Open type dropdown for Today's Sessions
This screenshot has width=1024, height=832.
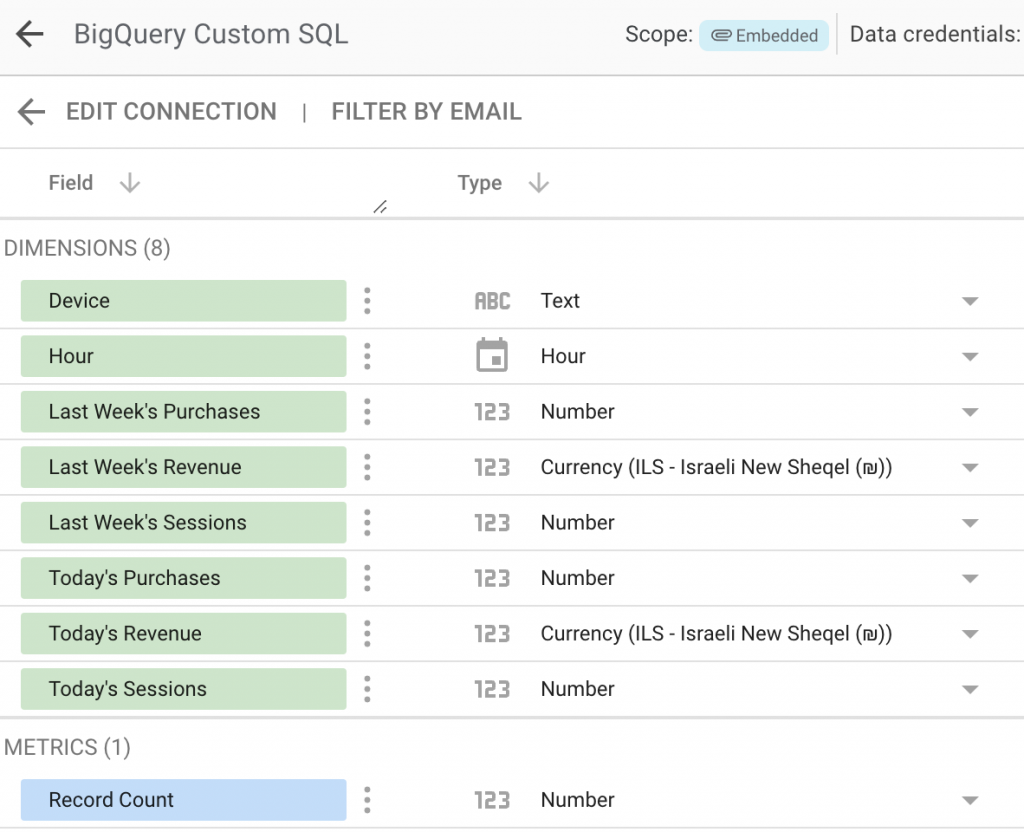pos(970,690)
